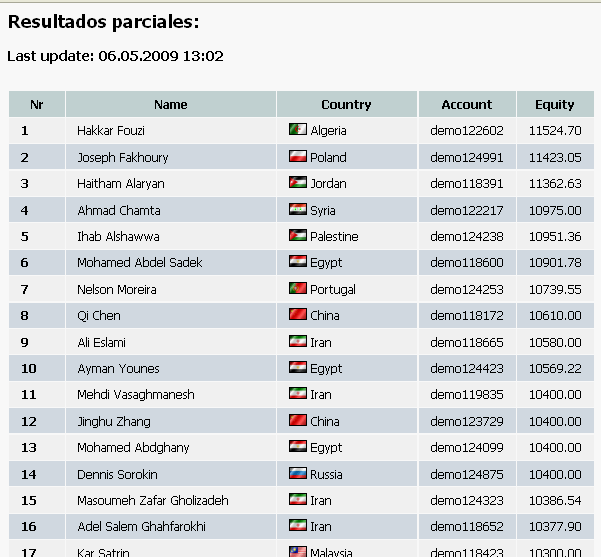601x557 pixels.
Task: Click the China flag beside Qi Chen
Action: (297, 315)
